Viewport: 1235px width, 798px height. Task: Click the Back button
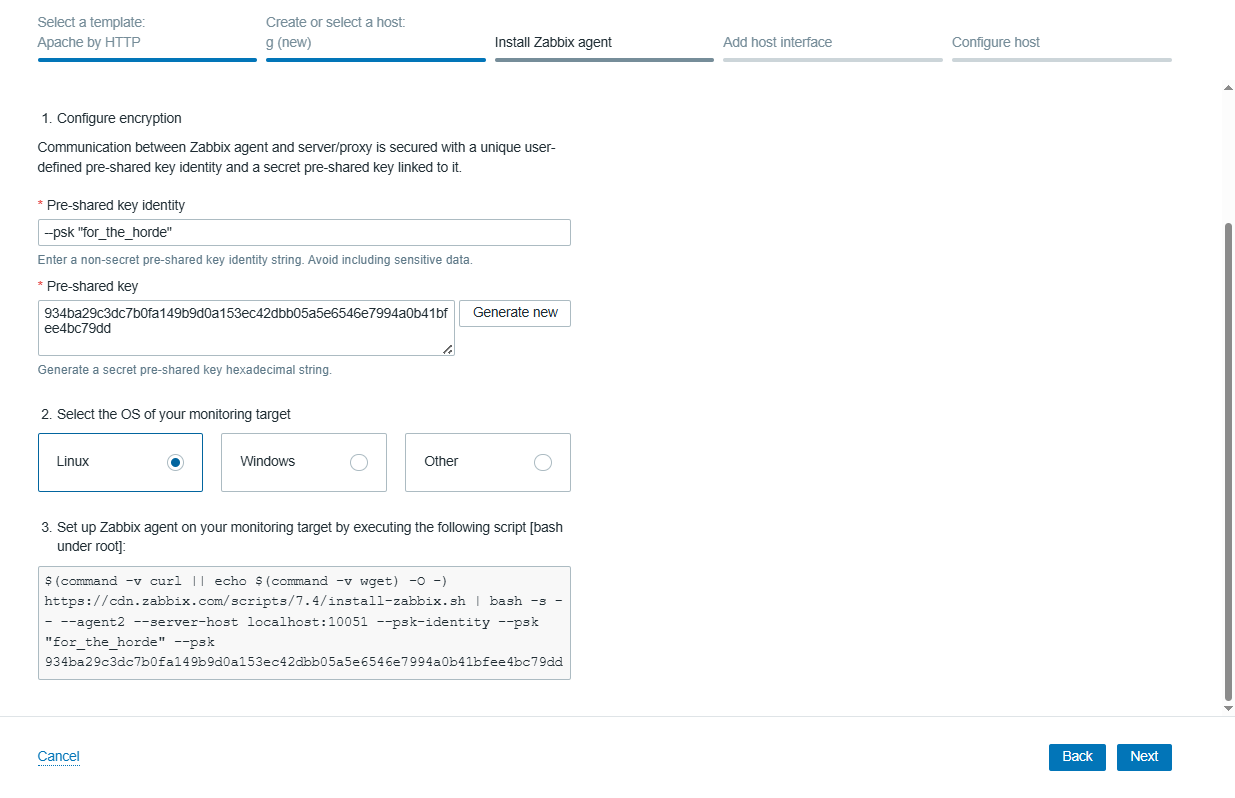click(x=1077, y=757)
